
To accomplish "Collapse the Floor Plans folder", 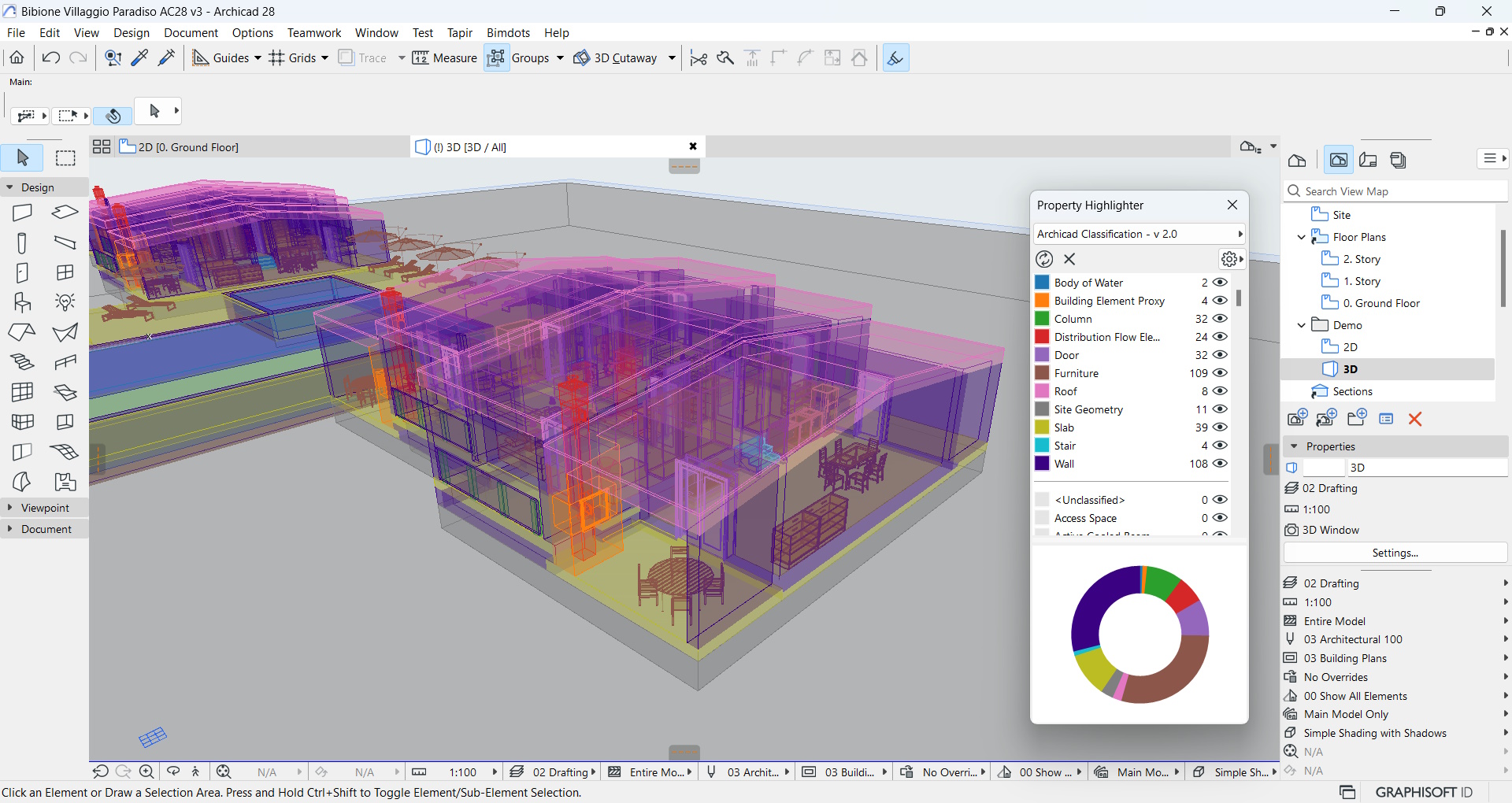I will (1302, 237).
